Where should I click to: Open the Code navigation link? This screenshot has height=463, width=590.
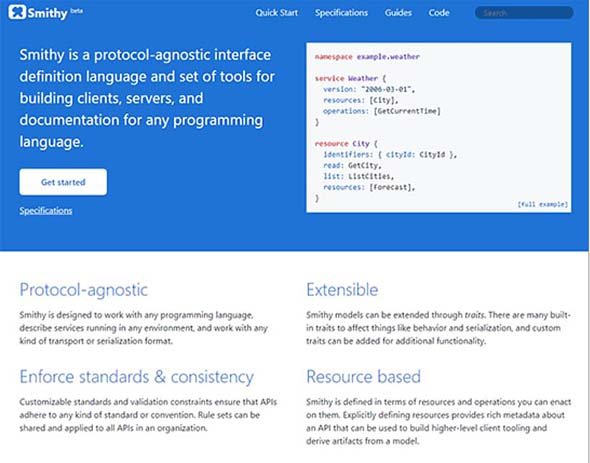439,13
